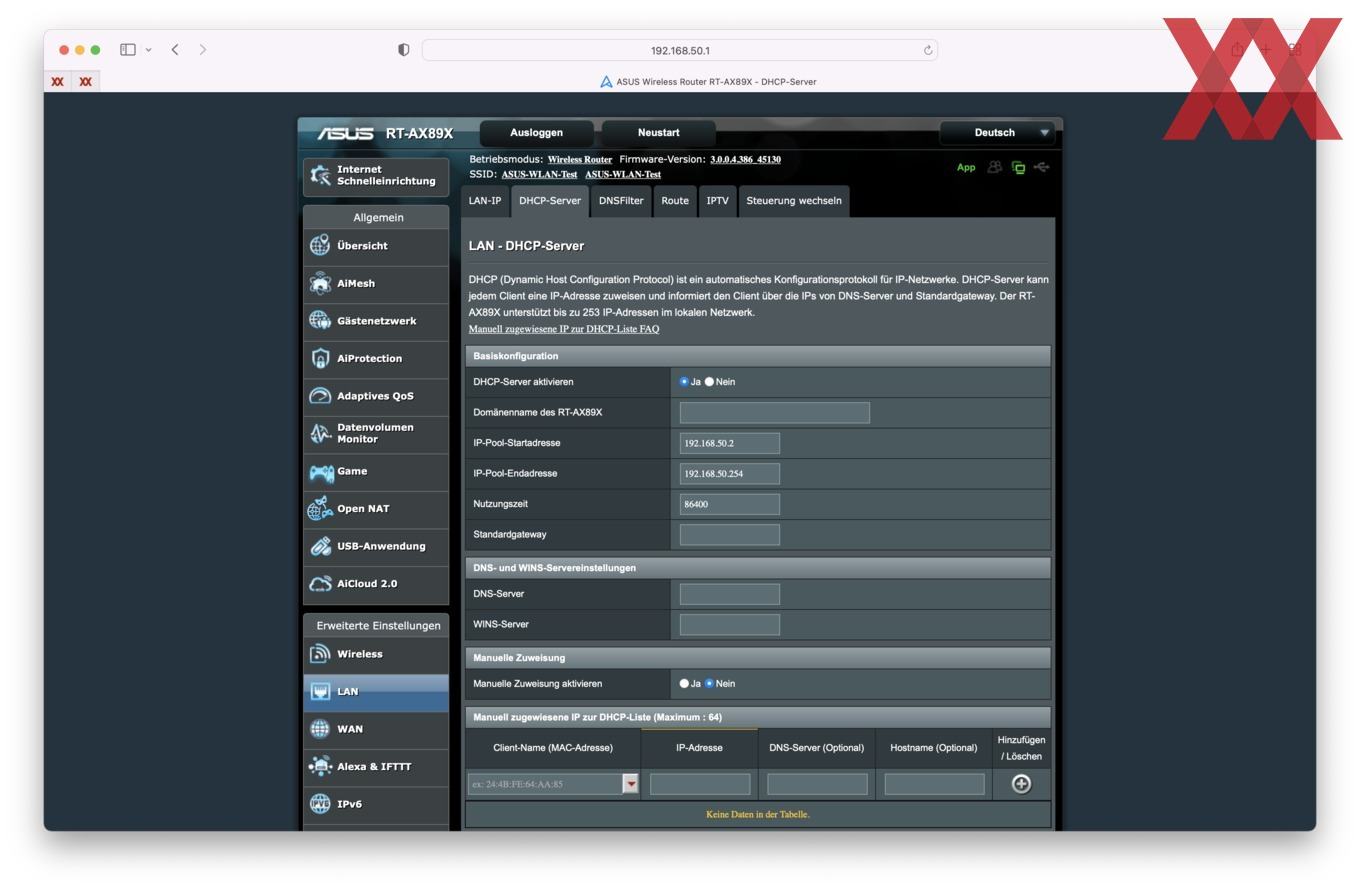Focus Nutzungszeit lease time field
This screenshot has height=889, width=1360.
730,504
